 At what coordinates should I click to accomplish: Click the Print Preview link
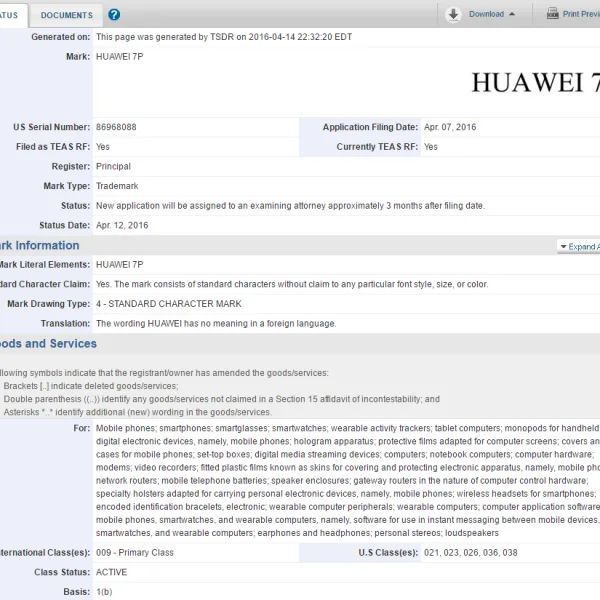pos(581,14)
